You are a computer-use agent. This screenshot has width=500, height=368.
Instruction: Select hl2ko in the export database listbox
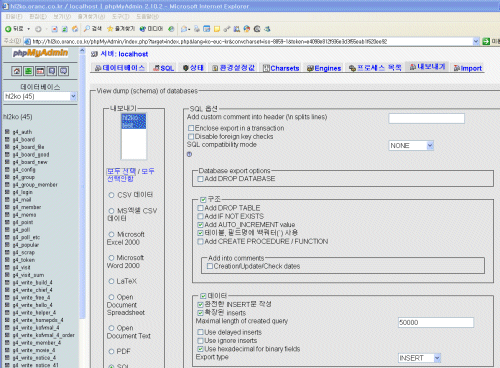pos(133,118)
